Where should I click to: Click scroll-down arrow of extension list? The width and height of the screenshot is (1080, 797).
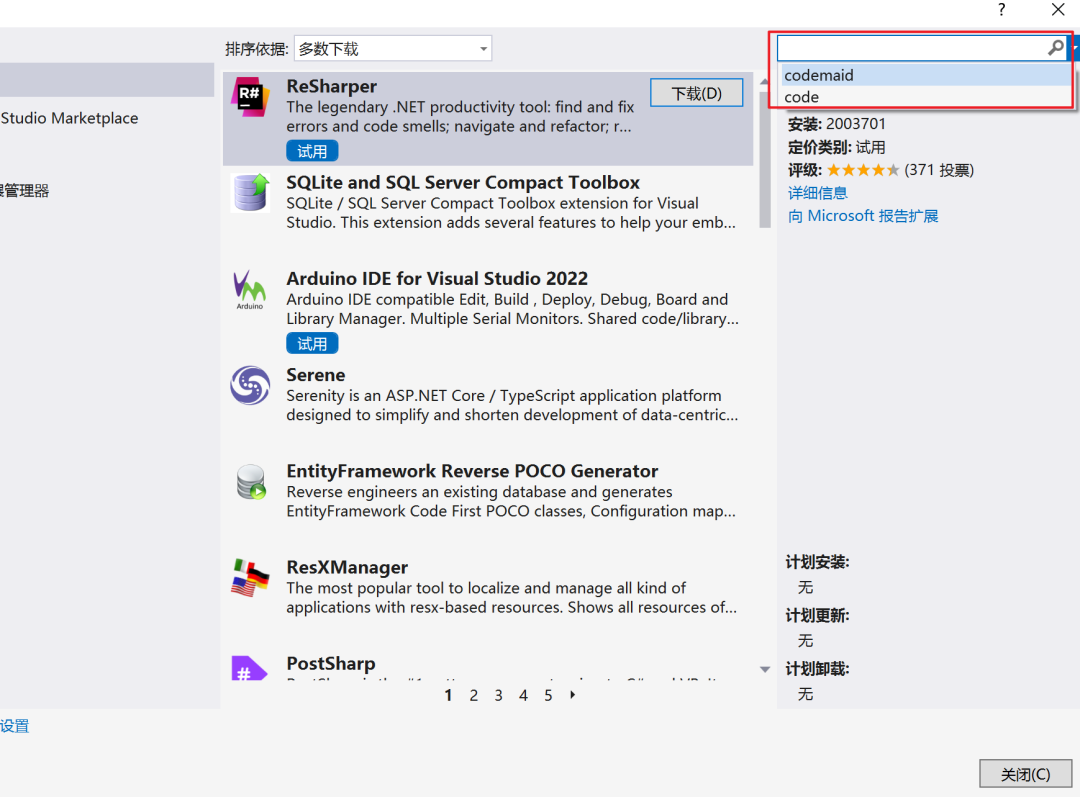pyautogui.click(x=764, y=670)
